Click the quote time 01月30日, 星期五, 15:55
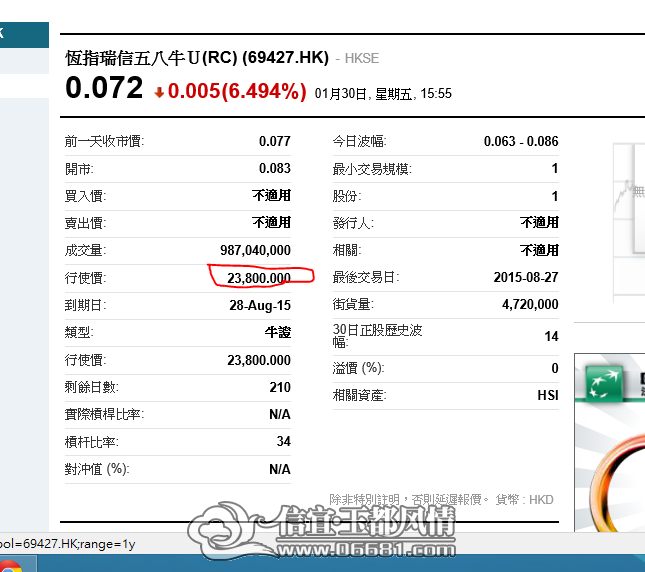 click(383, 94)
